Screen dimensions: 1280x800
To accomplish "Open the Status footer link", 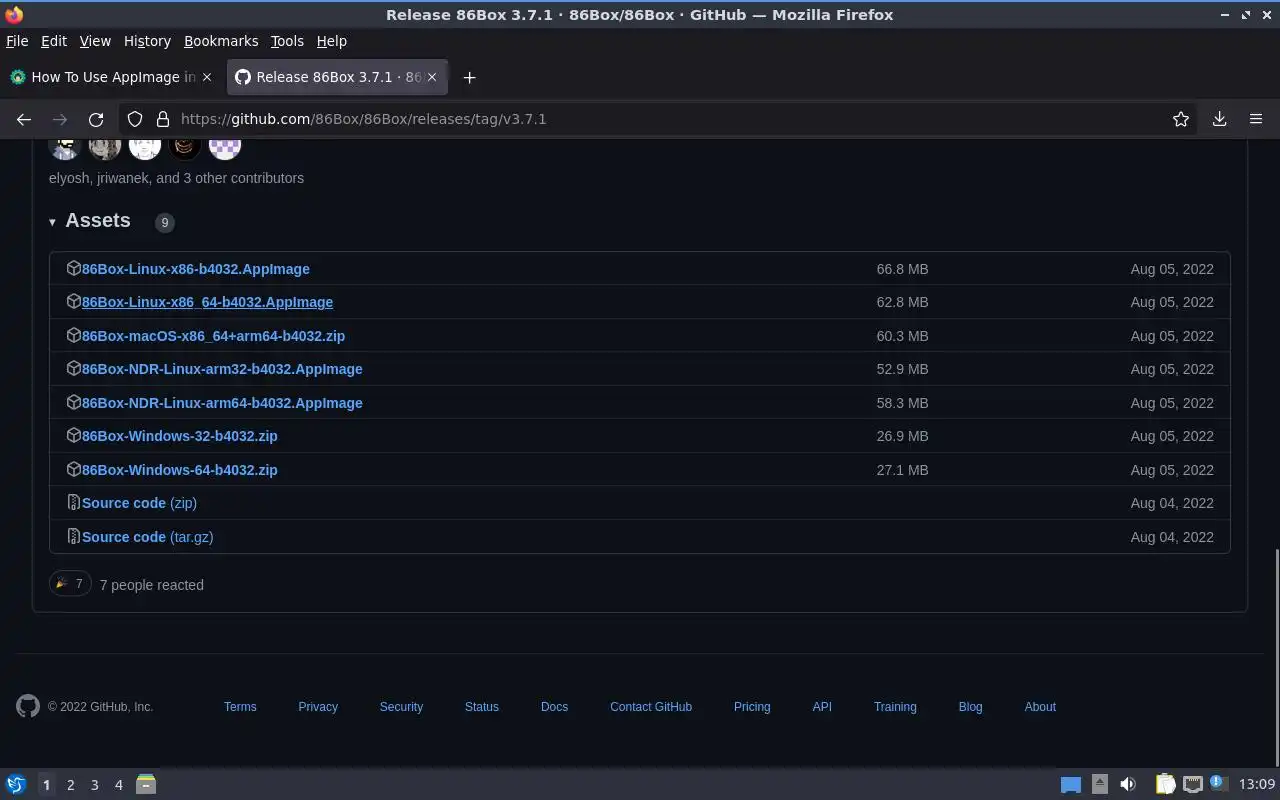I will (x=481, y=707).
